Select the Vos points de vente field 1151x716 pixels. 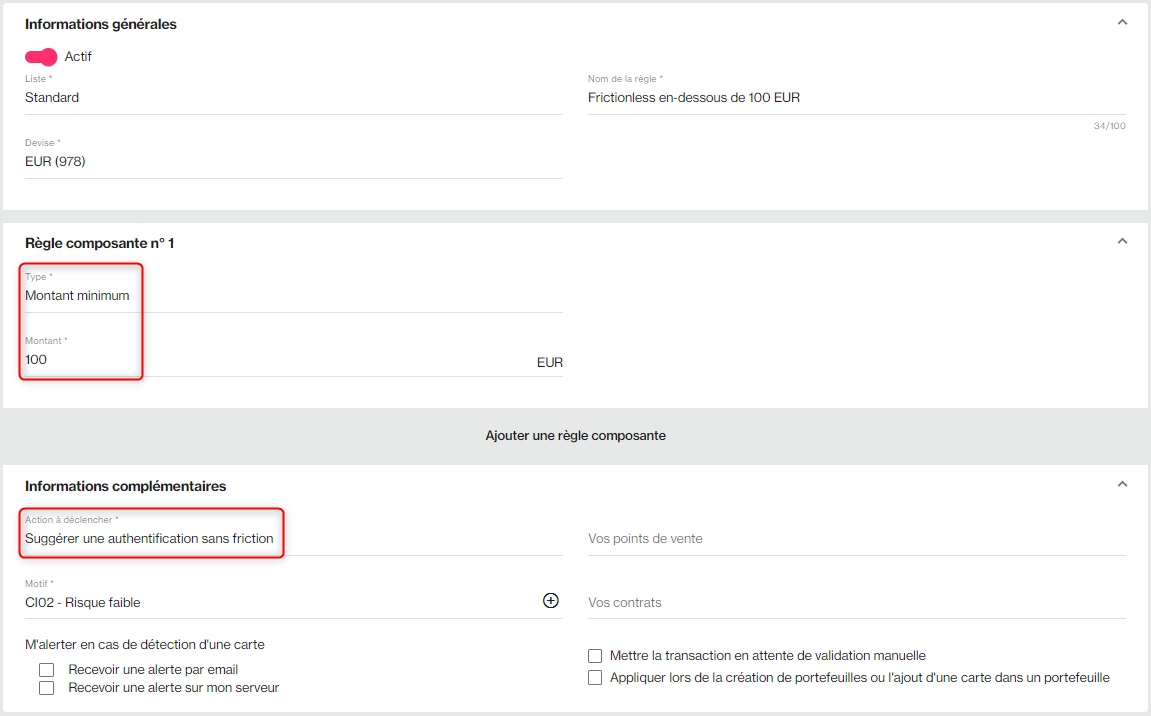point(855,539)
